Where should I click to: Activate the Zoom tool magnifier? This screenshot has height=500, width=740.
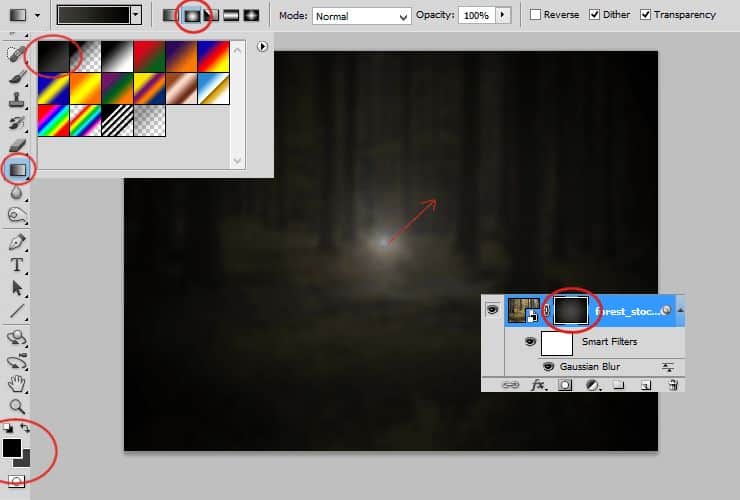[17, 407]
